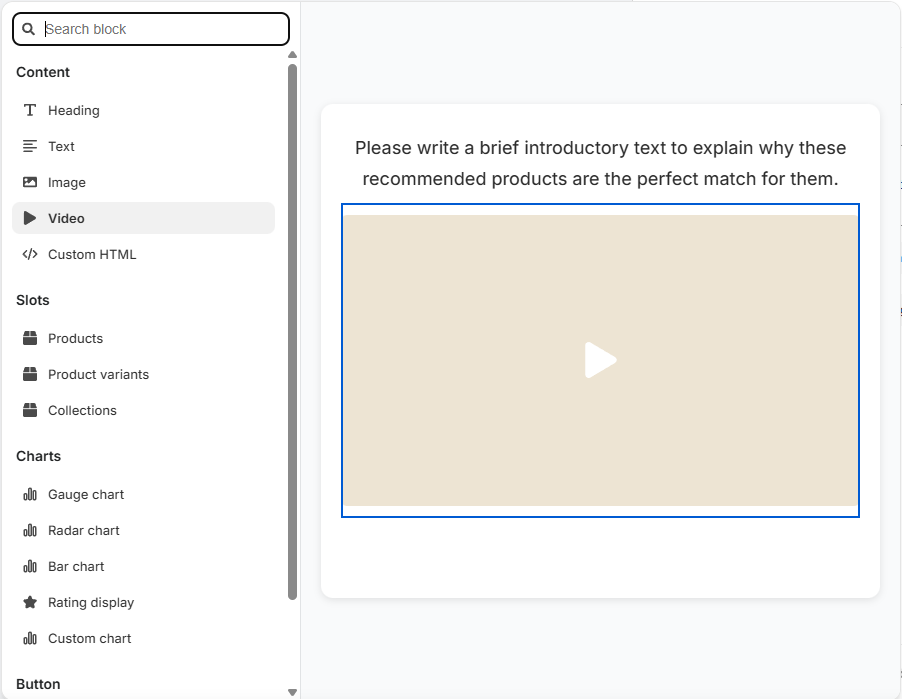Add a Bar chart block

pyautogui.click(x=75, y=566)
